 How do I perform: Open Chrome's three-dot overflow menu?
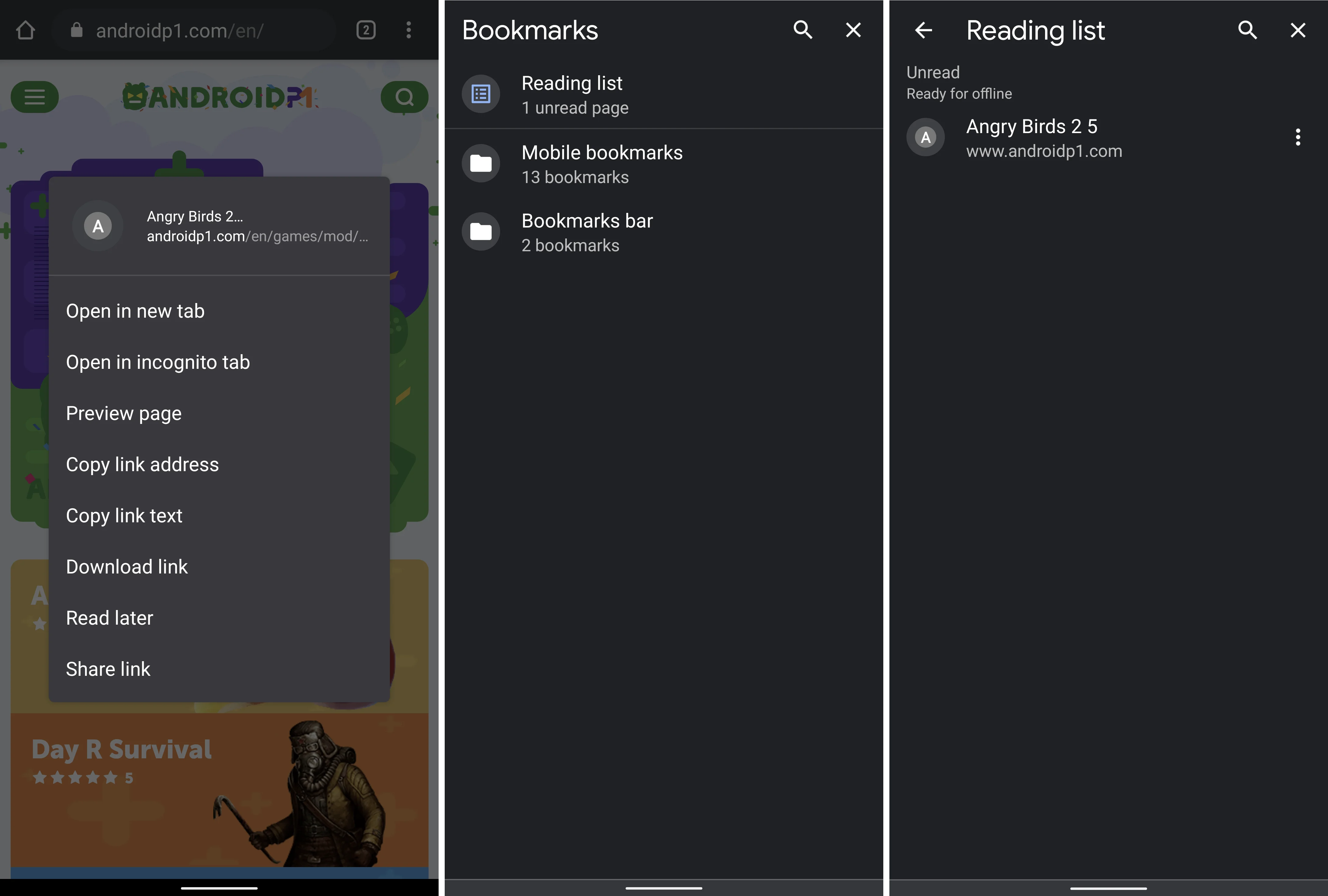408,30
